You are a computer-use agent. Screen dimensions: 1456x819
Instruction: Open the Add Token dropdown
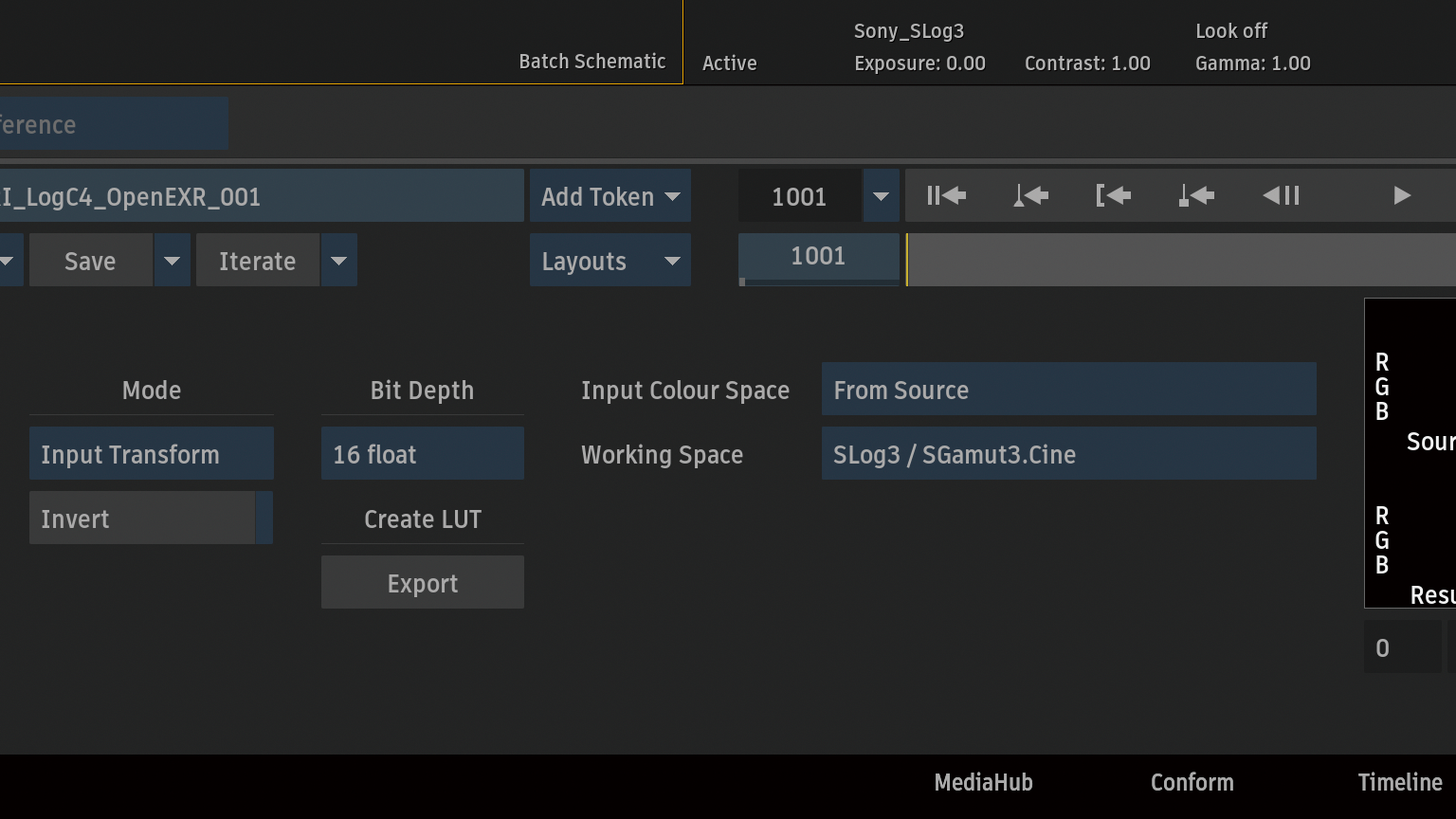(610, 196)
